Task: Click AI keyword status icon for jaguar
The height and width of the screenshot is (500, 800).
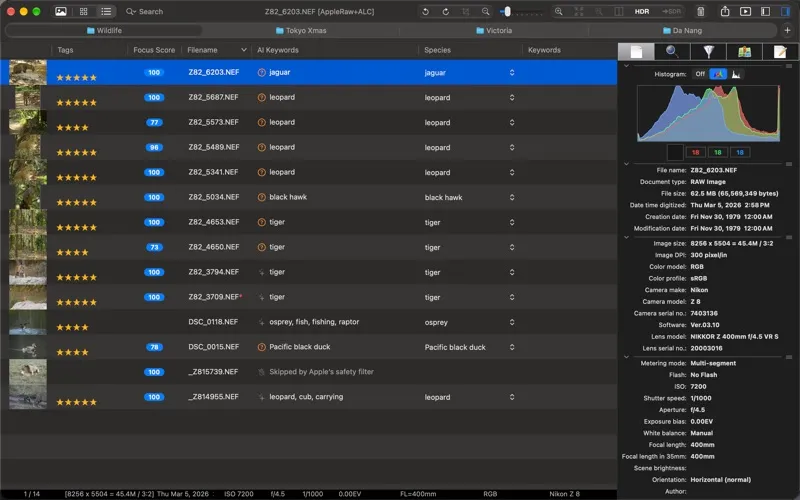Action: point(262,72)
